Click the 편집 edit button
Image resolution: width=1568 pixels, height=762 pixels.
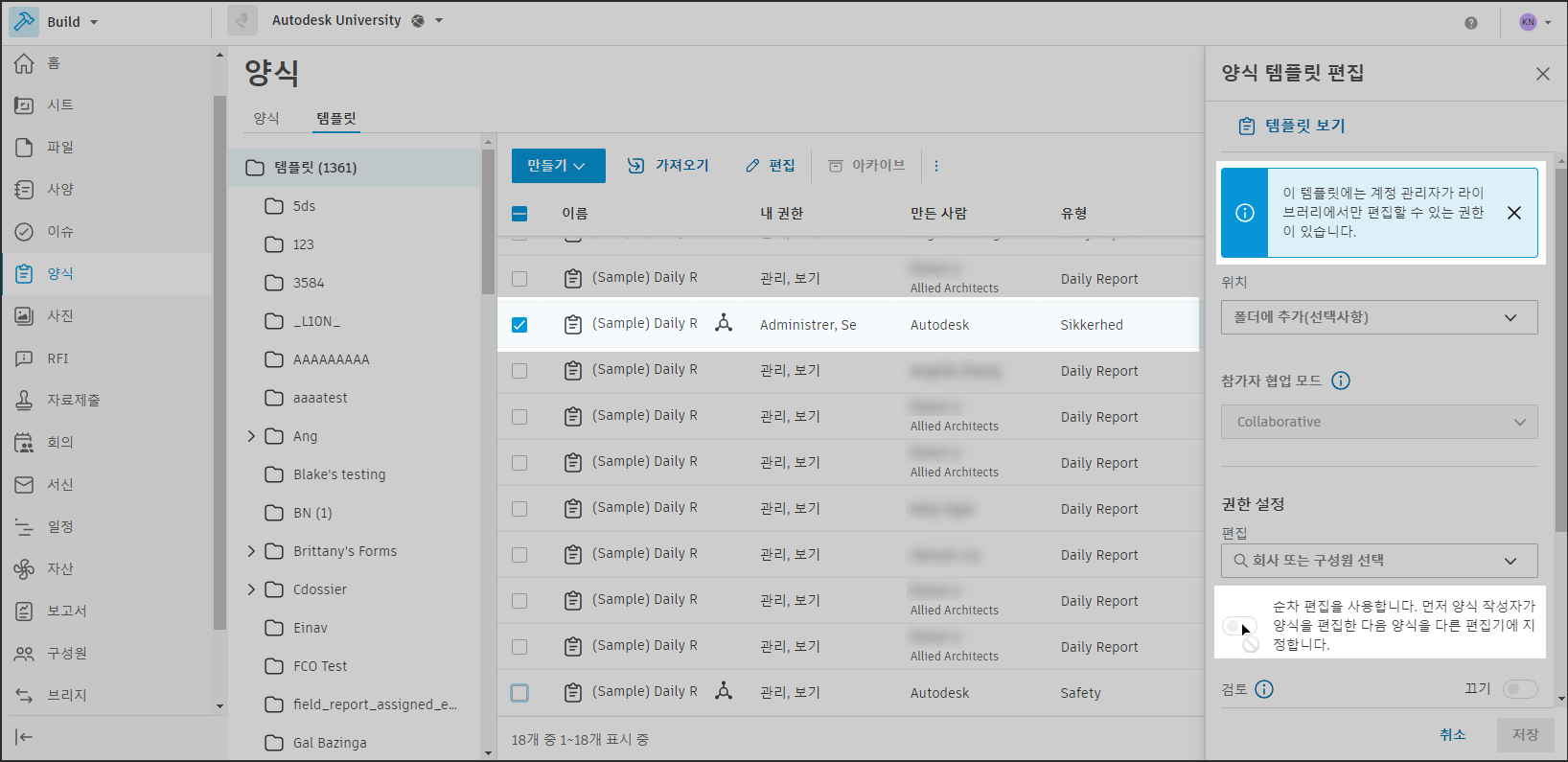point(771,166)
